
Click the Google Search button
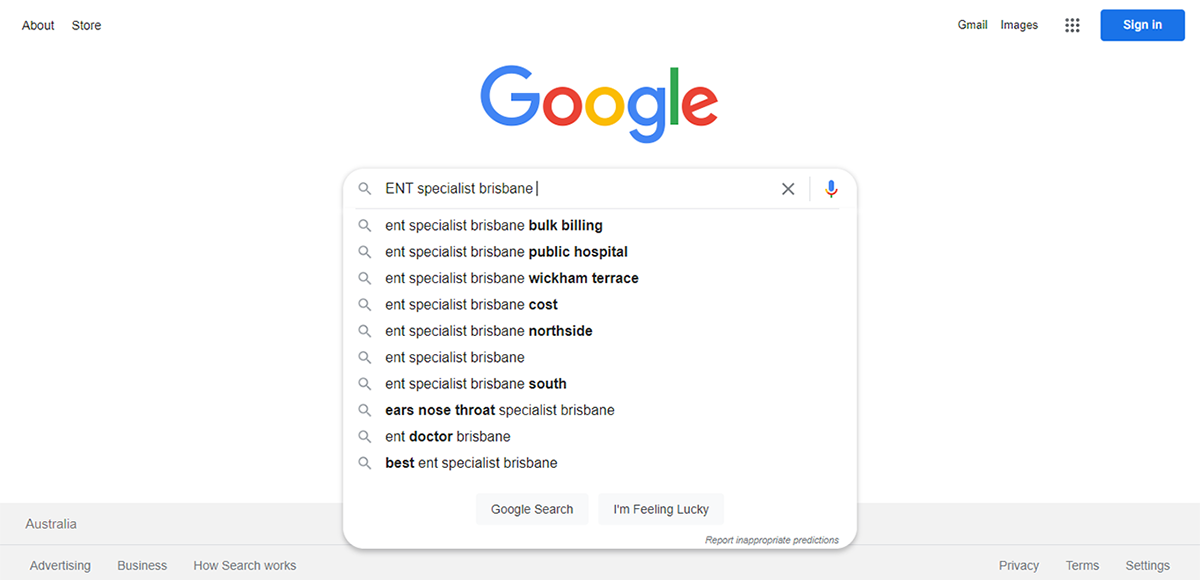pos(532,509)
